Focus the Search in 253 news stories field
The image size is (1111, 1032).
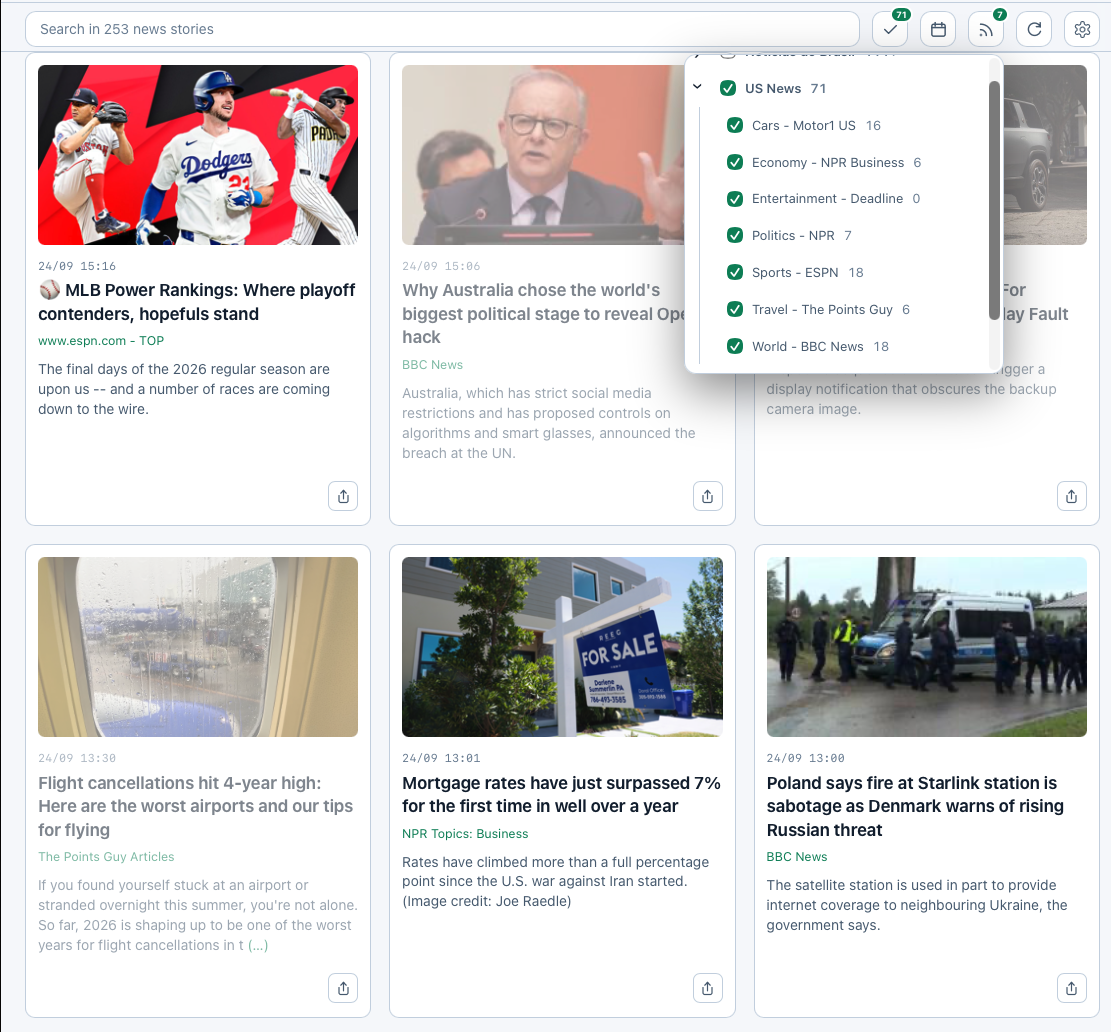coord(442,30)
